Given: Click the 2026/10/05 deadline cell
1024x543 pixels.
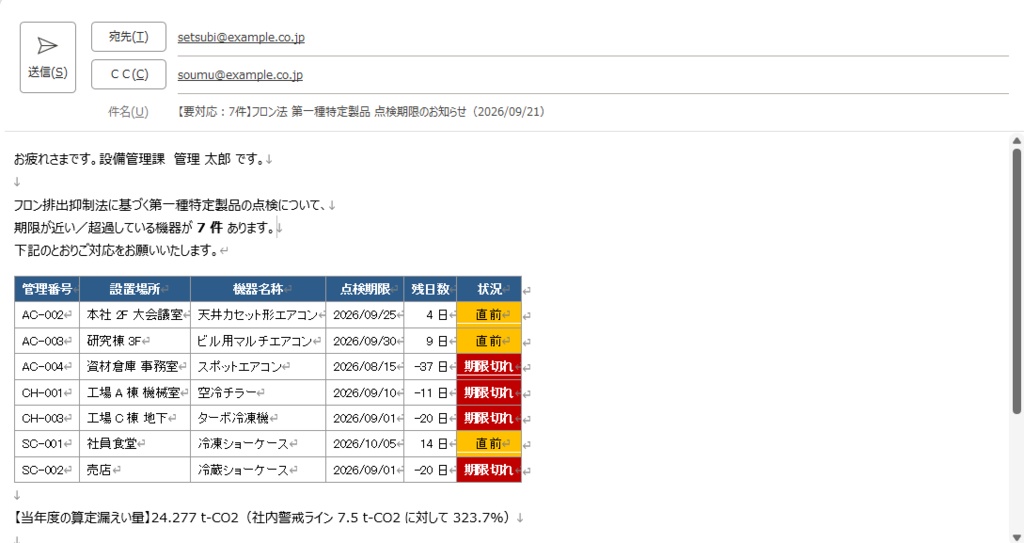Looking at the screenshot, I should point(365,444).
